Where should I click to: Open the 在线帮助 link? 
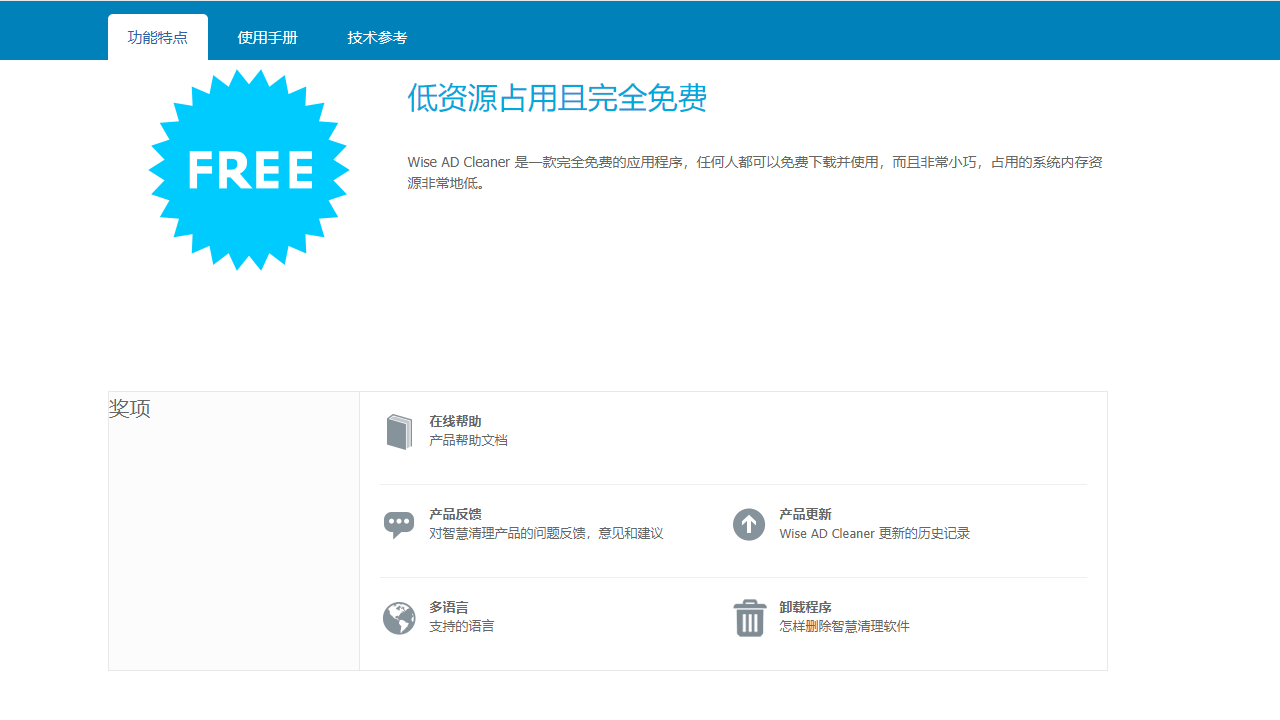453,421
